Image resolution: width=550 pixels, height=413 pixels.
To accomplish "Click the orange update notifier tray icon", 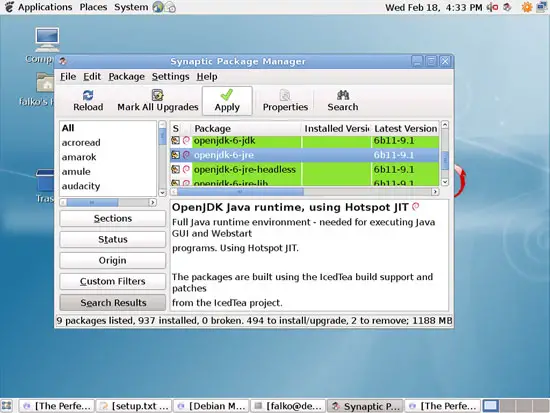I will [527, 7].
